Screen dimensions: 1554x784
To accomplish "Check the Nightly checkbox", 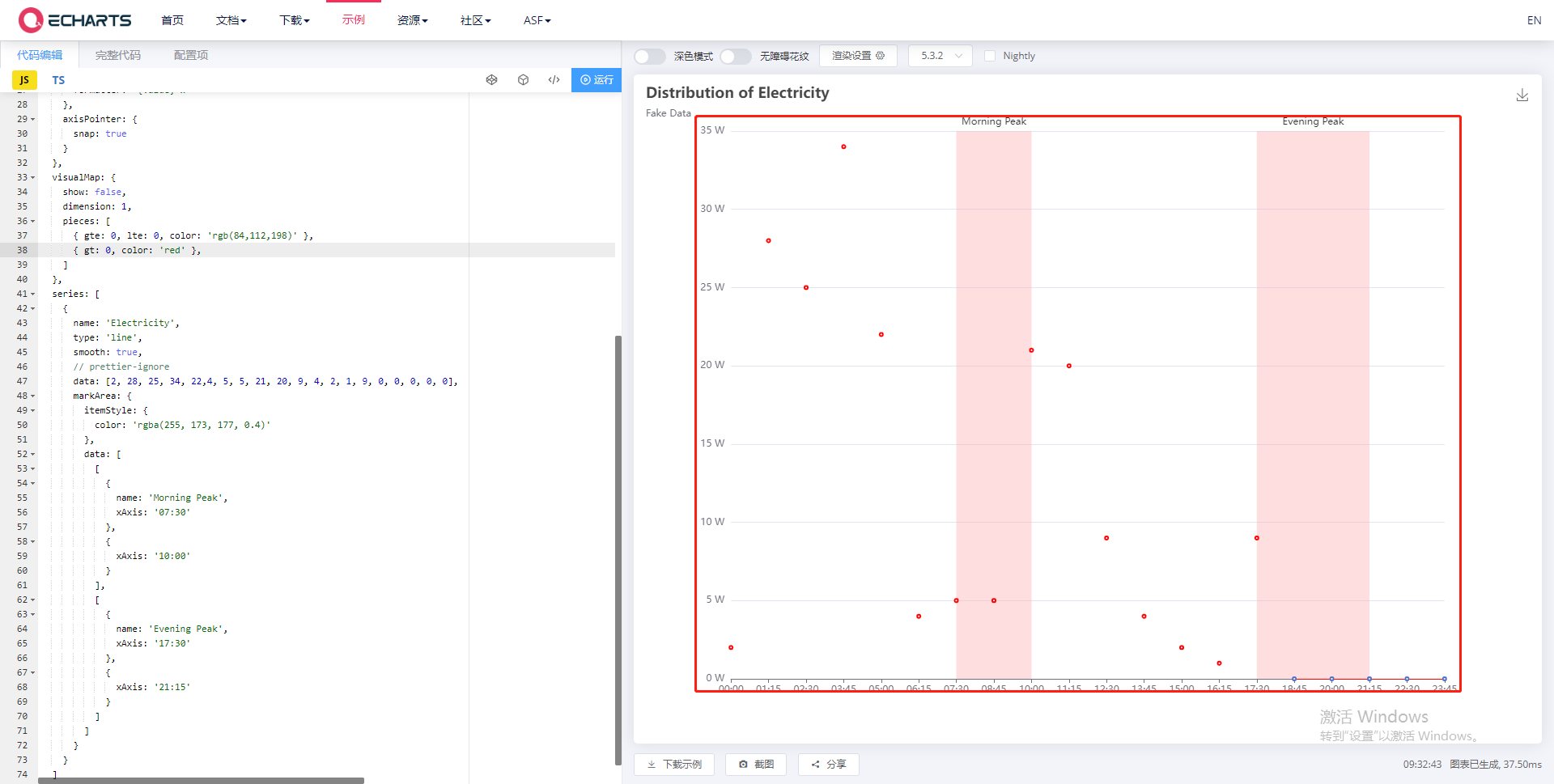I will pos(990,56).
